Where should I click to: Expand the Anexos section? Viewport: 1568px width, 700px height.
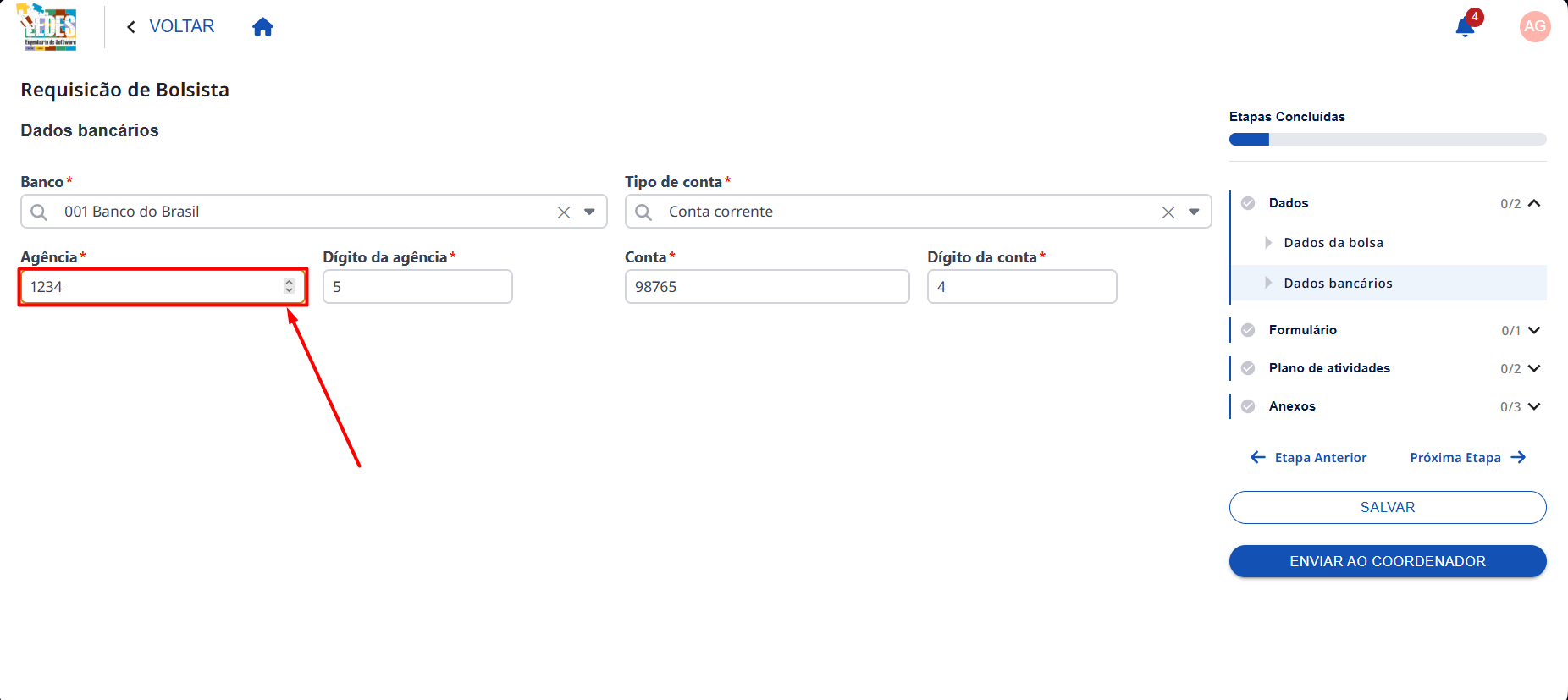pos(1534,406)
